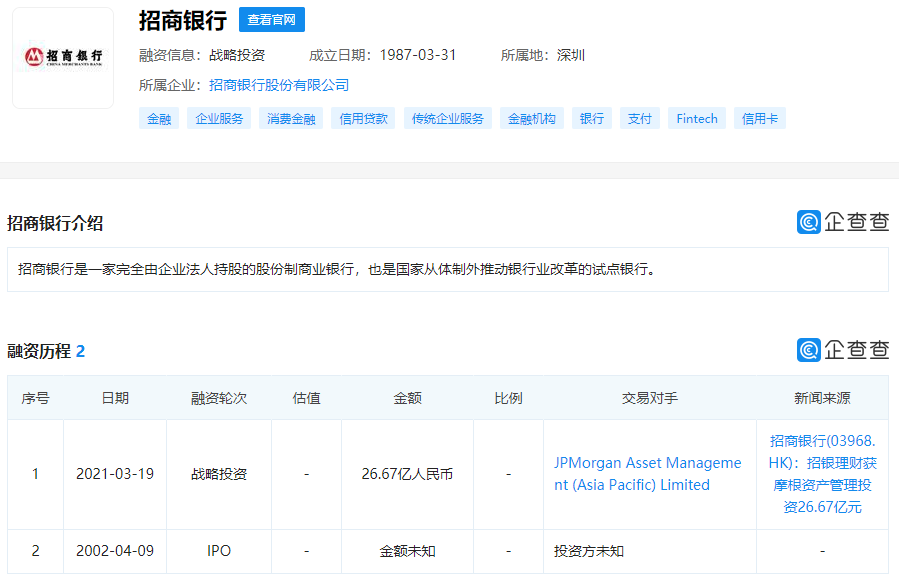This screenshot has height=588, width=899.
Task: Click the 新闻来源 column header
Action: click(x=822, y=398)
